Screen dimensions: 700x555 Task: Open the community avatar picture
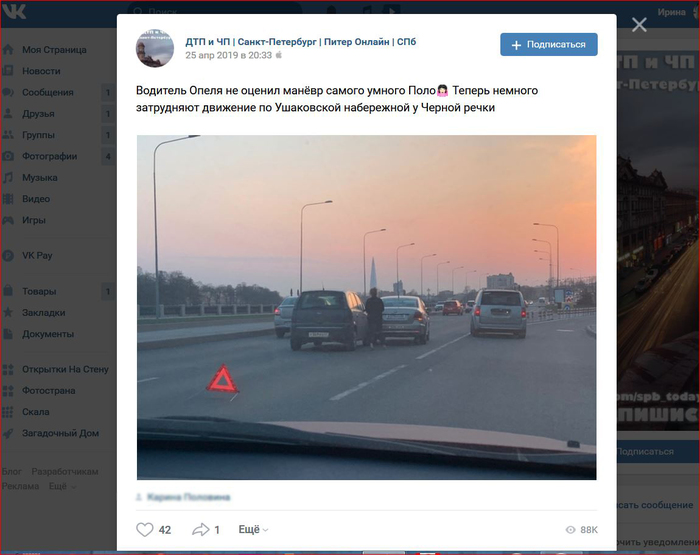155,48
